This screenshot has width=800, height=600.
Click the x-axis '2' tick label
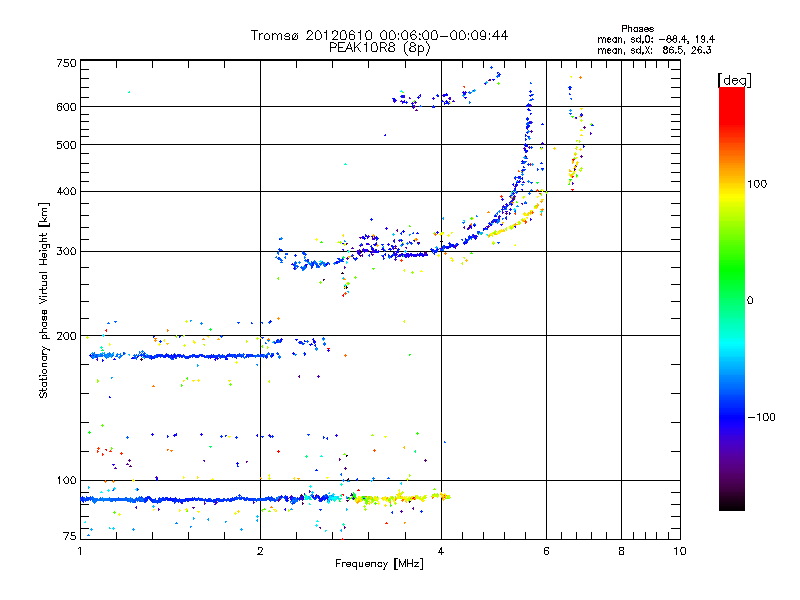[x=260, y=551]
